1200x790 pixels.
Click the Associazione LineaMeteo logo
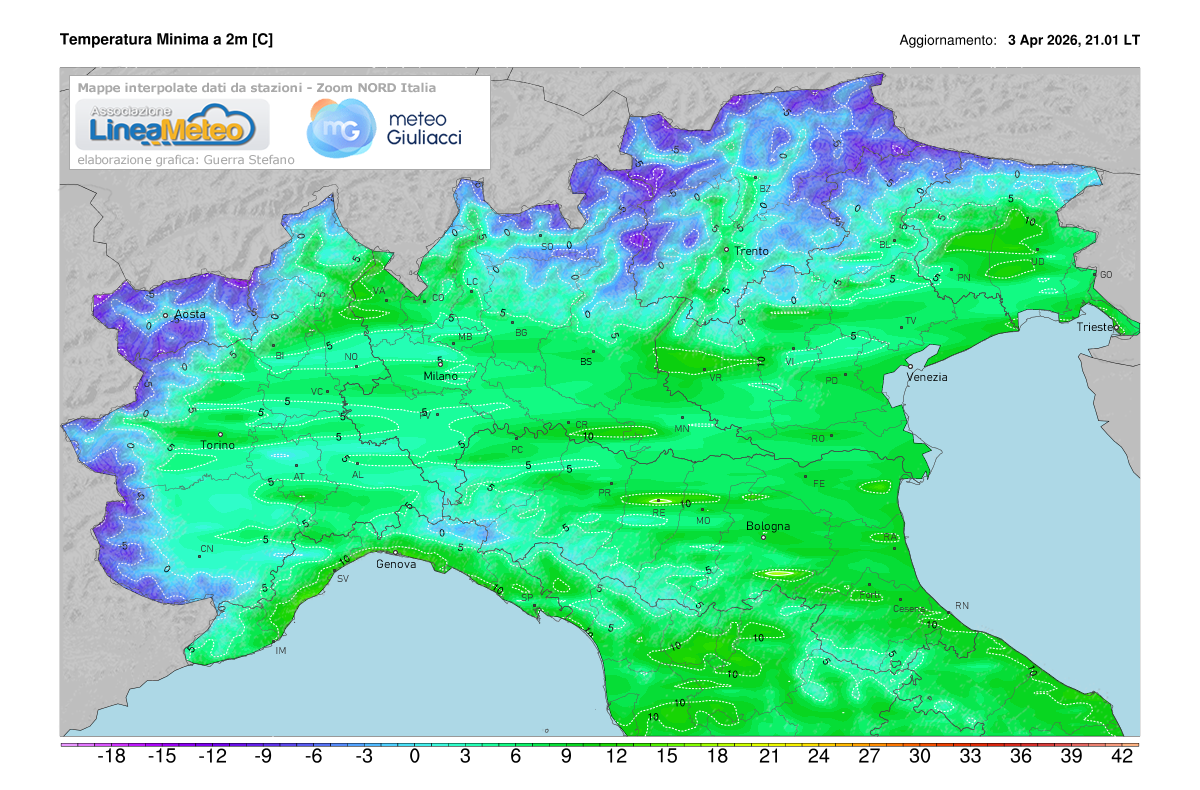tap(172, 125)
